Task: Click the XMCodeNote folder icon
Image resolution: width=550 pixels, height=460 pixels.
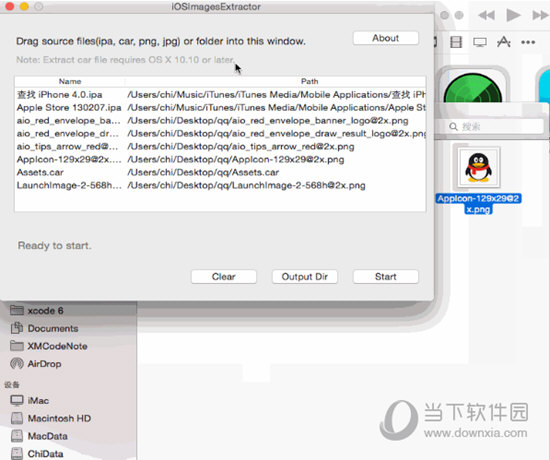Action: (x=17, y=346)
